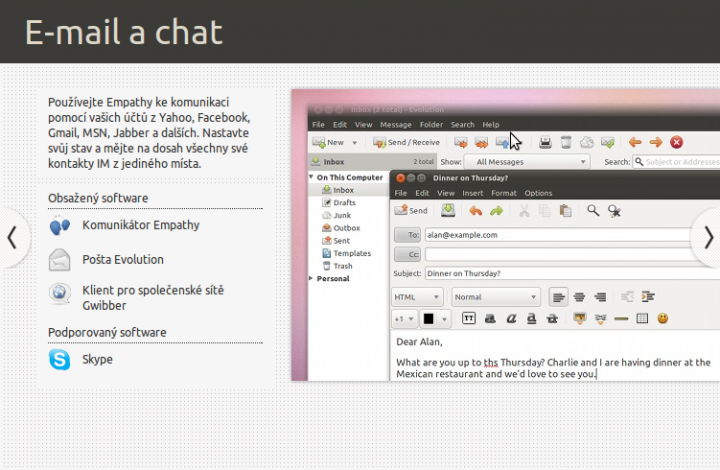Open the Normal paragraph style dropdown
The image size is (720, 470).
496,297
